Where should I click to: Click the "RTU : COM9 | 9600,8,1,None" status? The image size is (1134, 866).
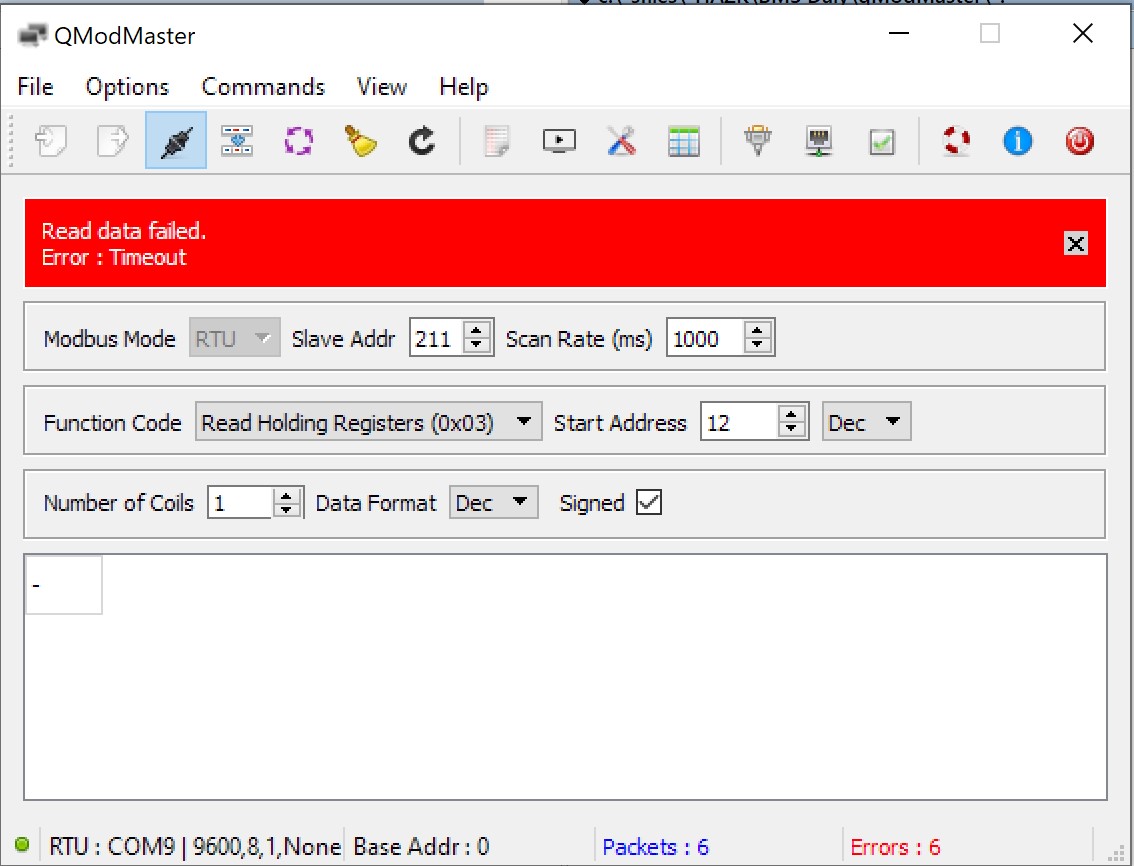195,846
